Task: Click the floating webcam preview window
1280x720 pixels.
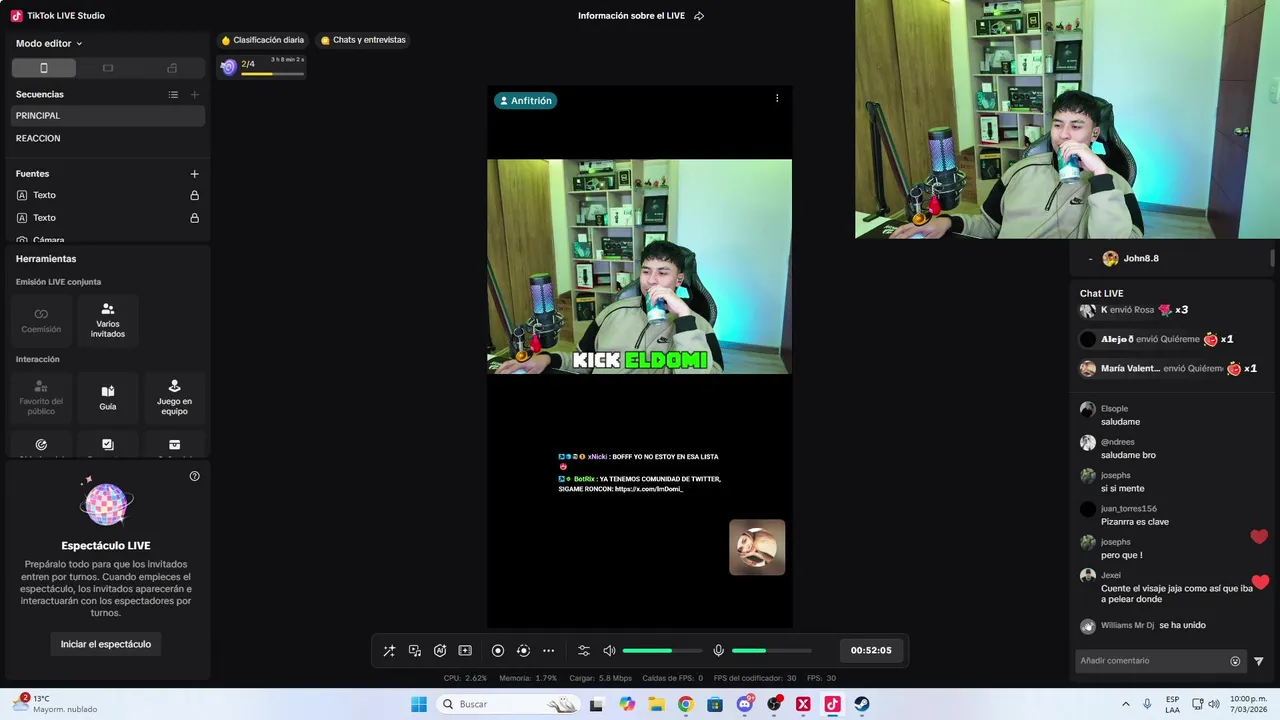Action: [x=1067, y=119]
